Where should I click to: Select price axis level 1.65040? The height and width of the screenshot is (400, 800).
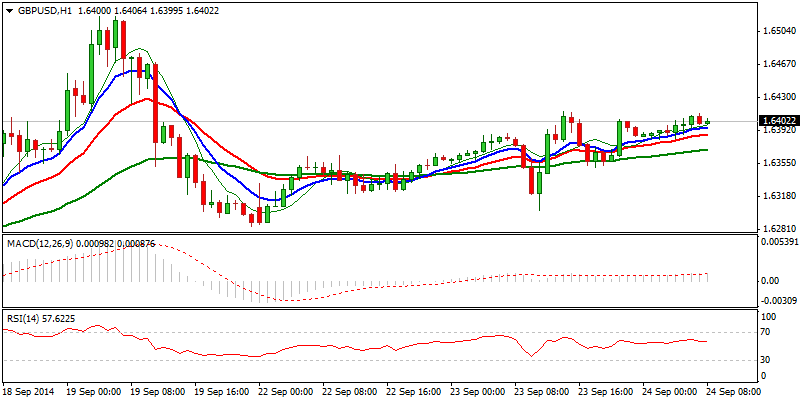[x=778, y=31]
